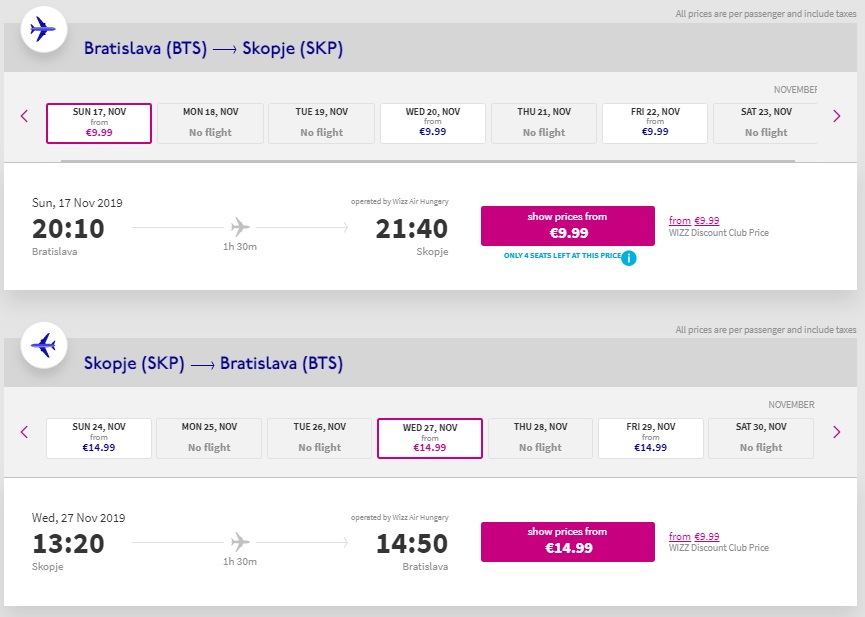Open outbound WIZZ Discount Club €9.99 link
Image resolution: width=865 pixels, height=617 pixels.
click(x=694, y=221)
